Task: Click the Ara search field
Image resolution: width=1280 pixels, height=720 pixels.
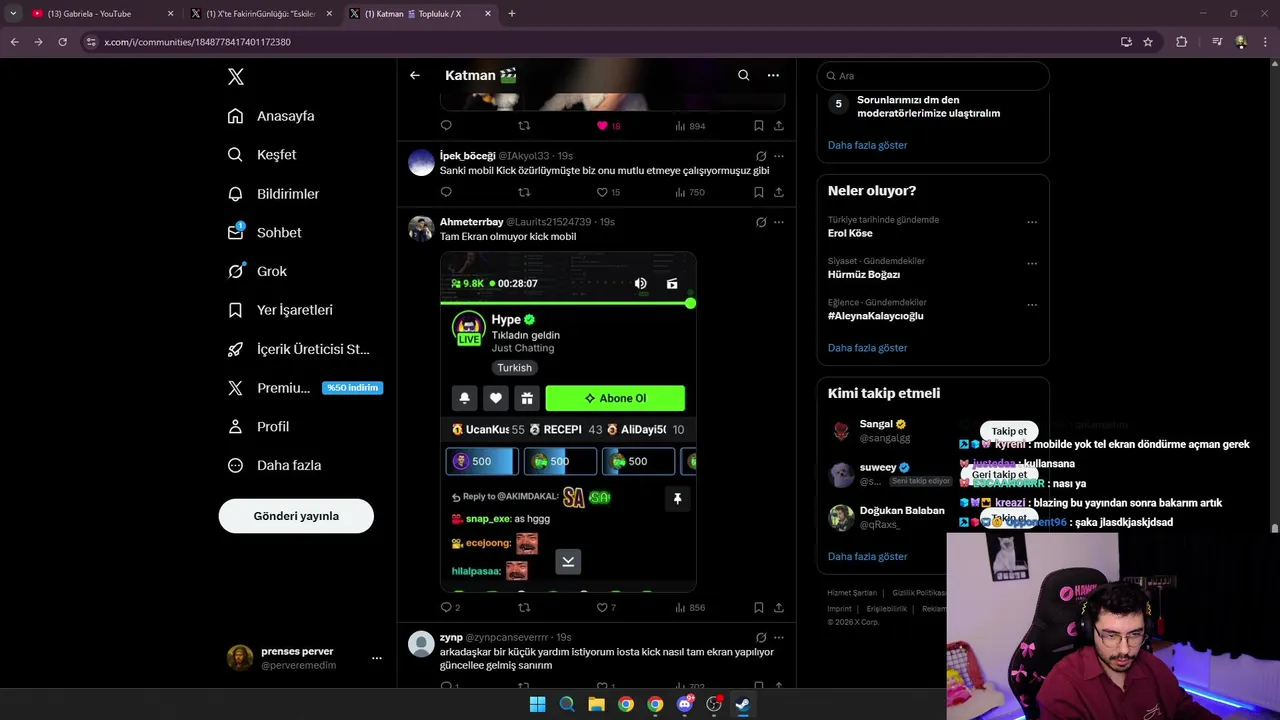Action: tap(933, 76)
